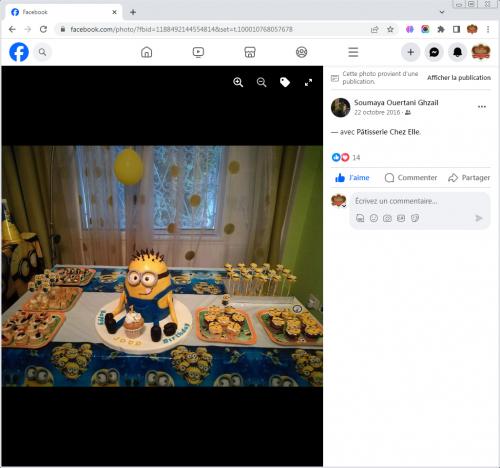The height and width of the screenshot is (468, 500).
Task: Open the Groups icon
Action: point(302,52)
